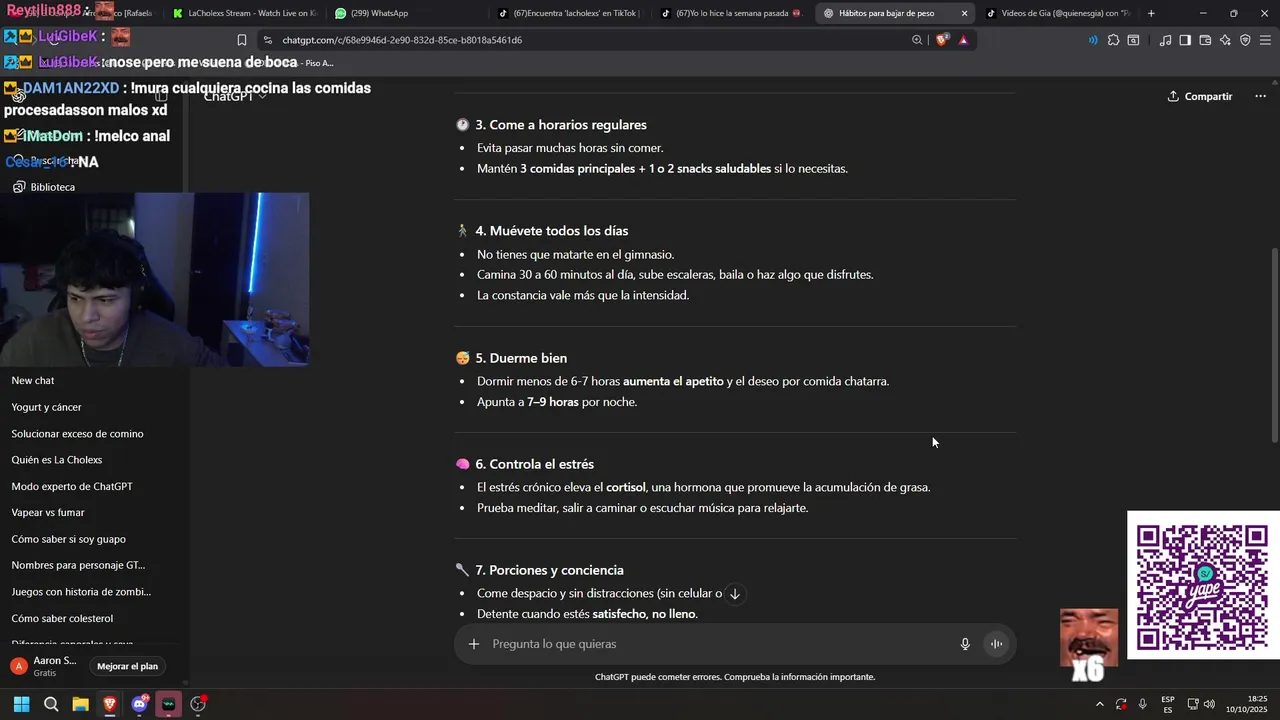The height and width of the screenshot is (720, 1280).
Task: Click the blue media broadcast waves icon
Action: click(1092, 40)
